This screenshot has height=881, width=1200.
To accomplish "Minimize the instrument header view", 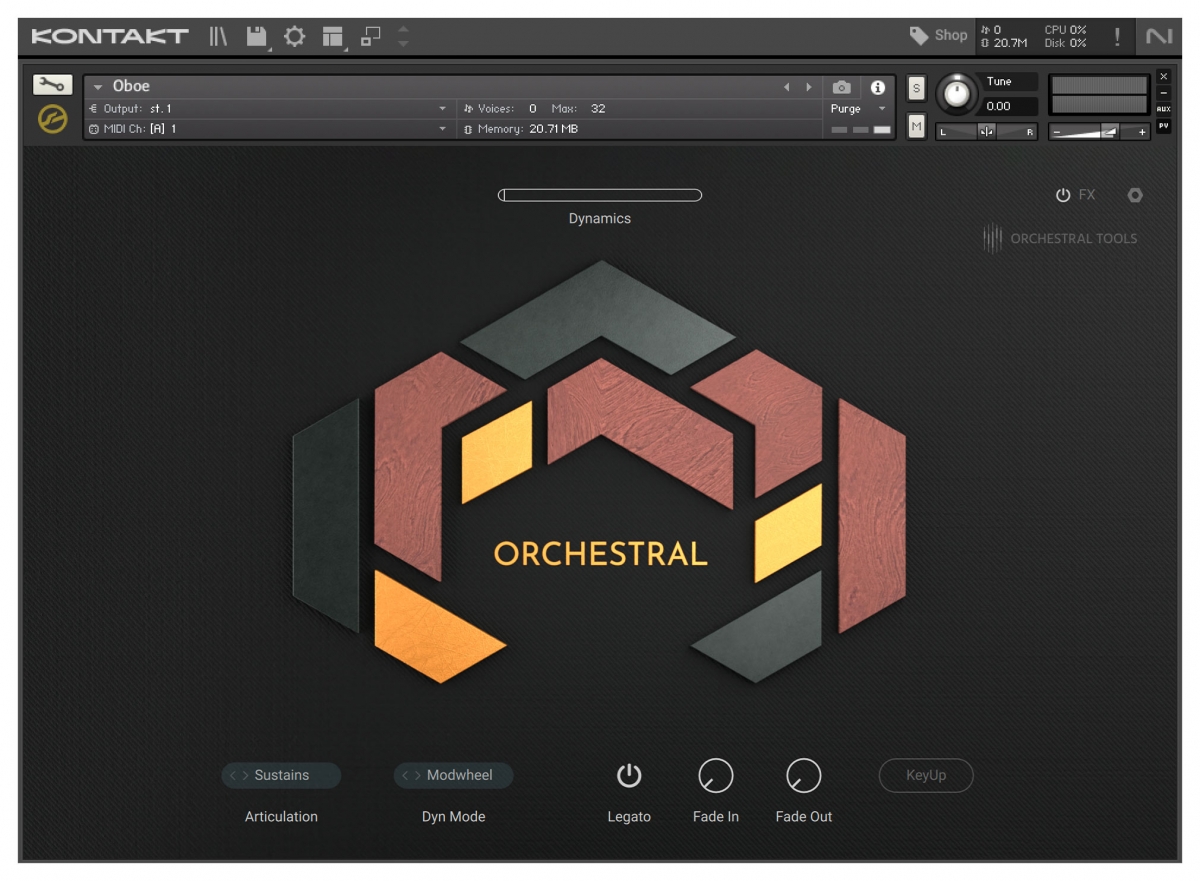I will pyautogui.click(x=1163, y=92).
